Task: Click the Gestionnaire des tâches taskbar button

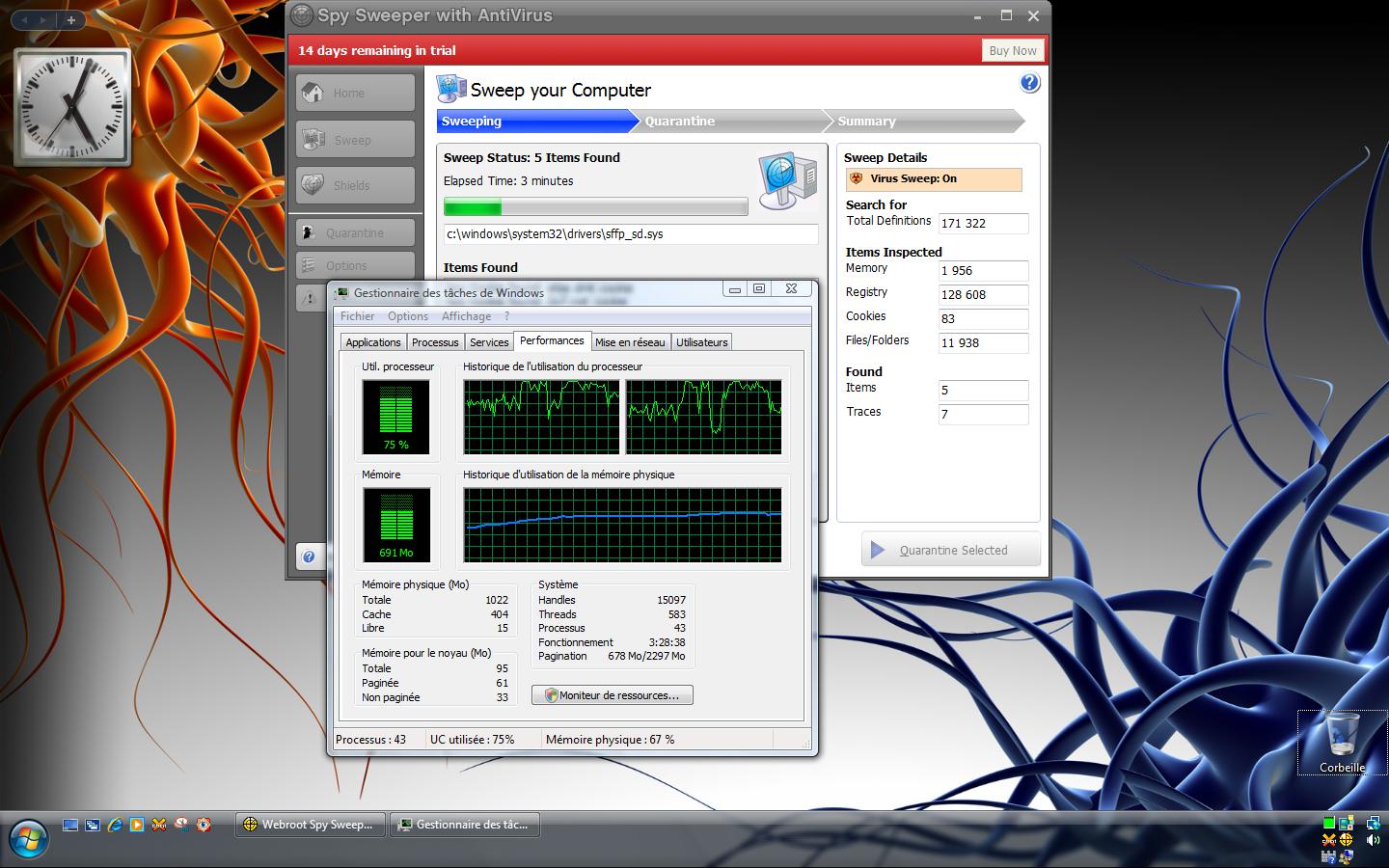Action: pos(464,825)
